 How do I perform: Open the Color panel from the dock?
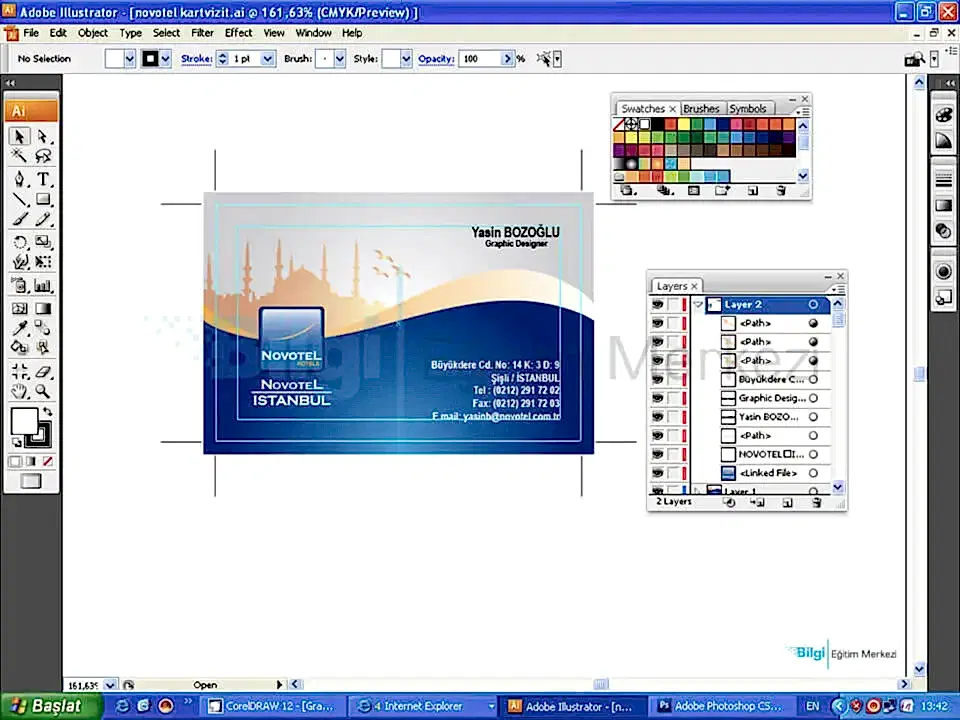coord(943,115)
